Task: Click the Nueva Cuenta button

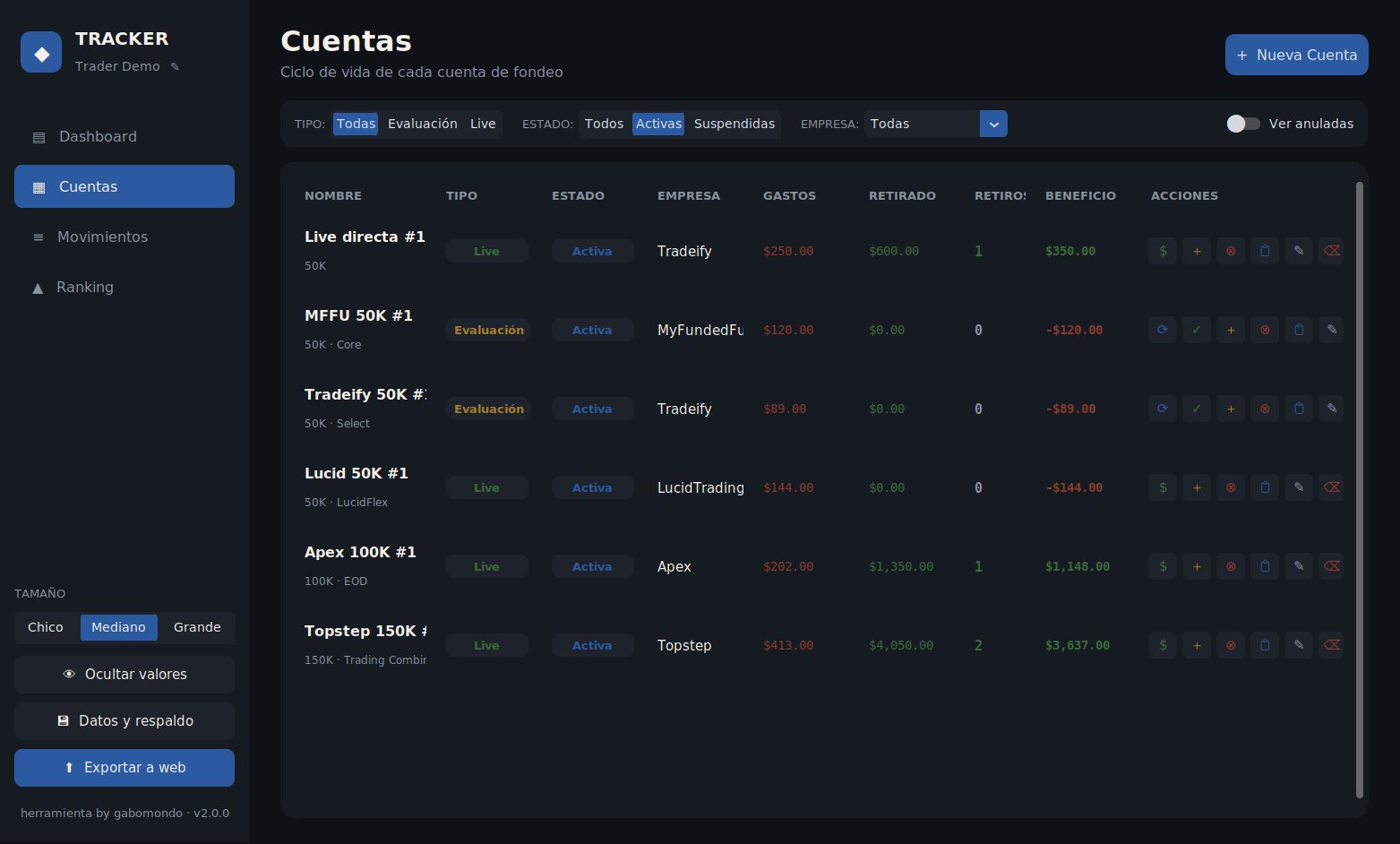Action: [x=1296, y=55]
